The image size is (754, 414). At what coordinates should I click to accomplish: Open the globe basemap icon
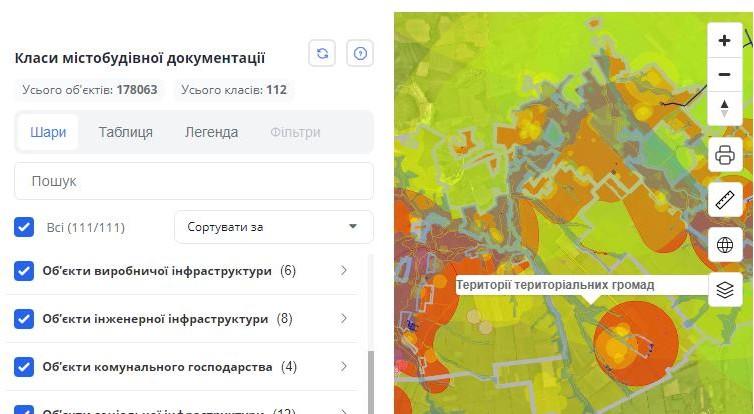[x=725, y=245]
